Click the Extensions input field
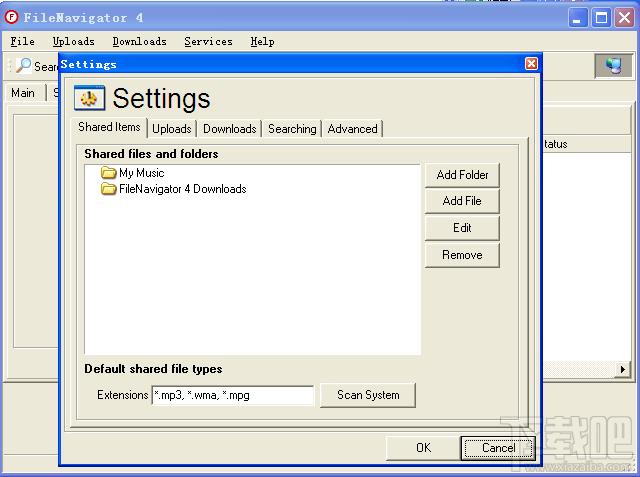The image size is (640, 477). coord(233,395)
